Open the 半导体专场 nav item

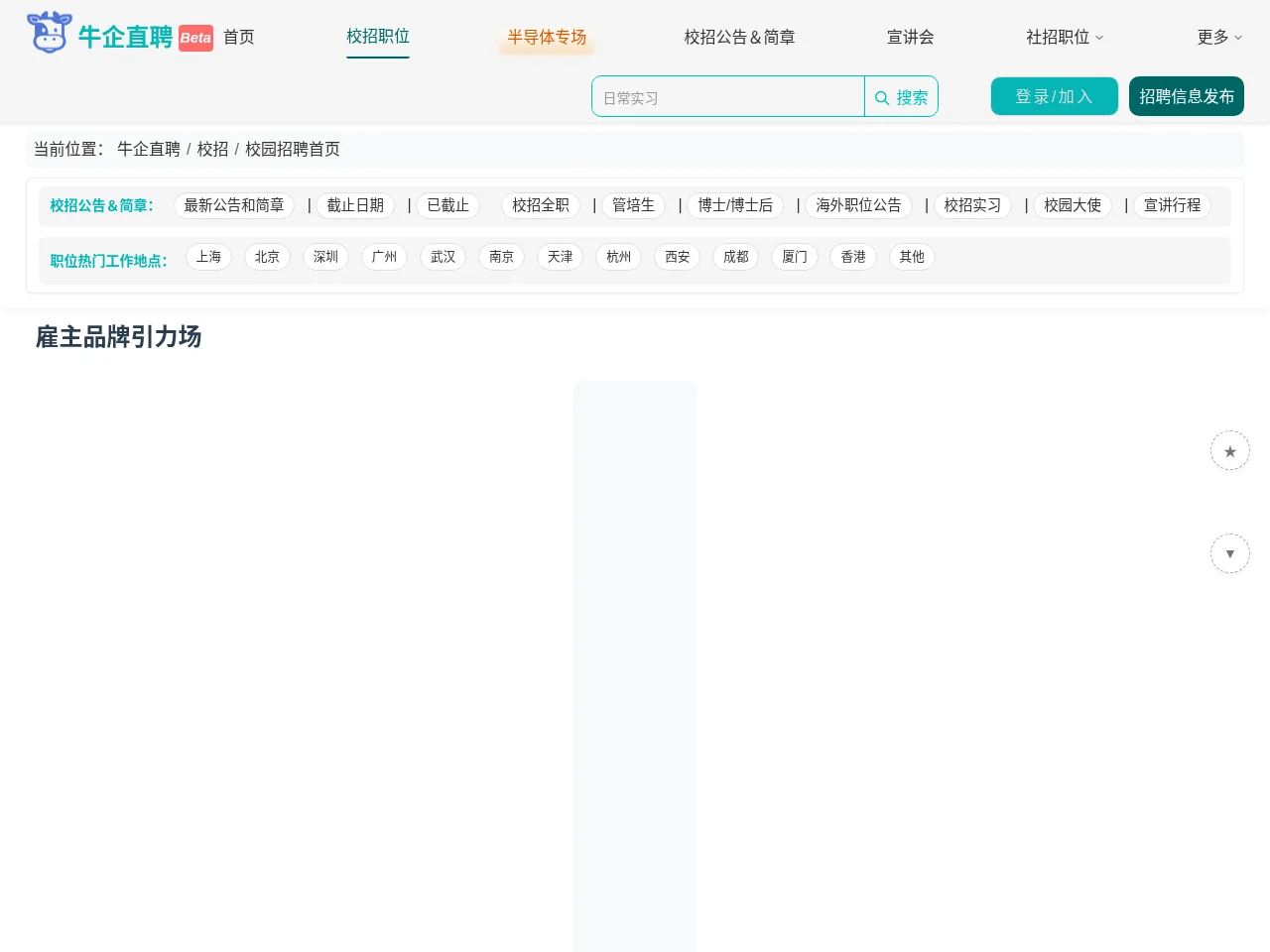pyautogui.click(x=547, y=38)
